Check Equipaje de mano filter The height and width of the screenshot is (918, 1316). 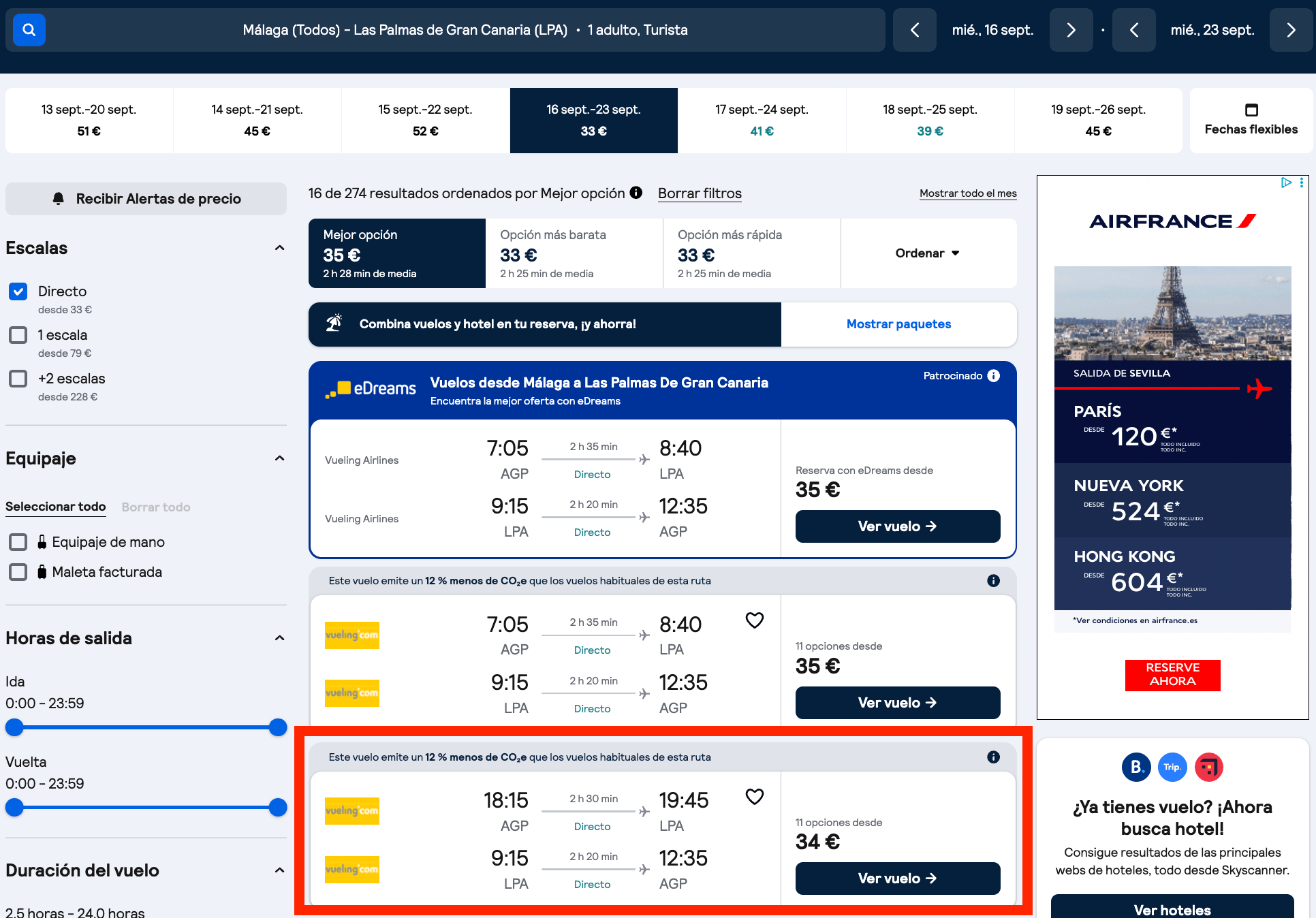tap(18, 542)
